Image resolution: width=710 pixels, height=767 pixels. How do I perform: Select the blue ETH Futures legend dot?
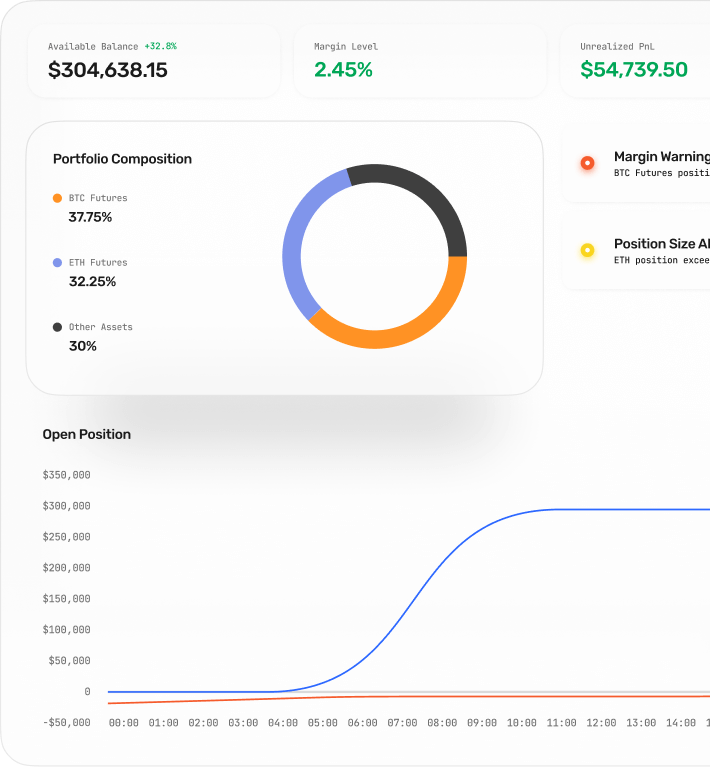point(57,263)
